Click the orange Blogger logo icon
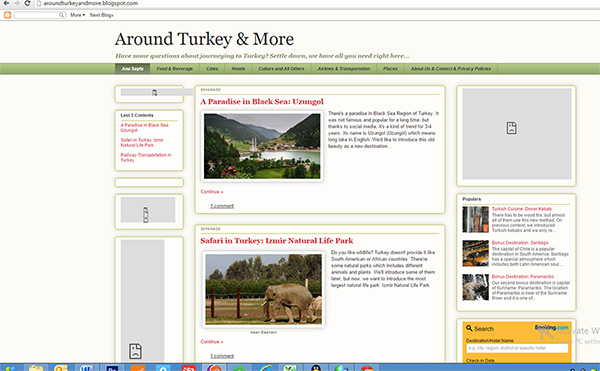 coord(7,15)
